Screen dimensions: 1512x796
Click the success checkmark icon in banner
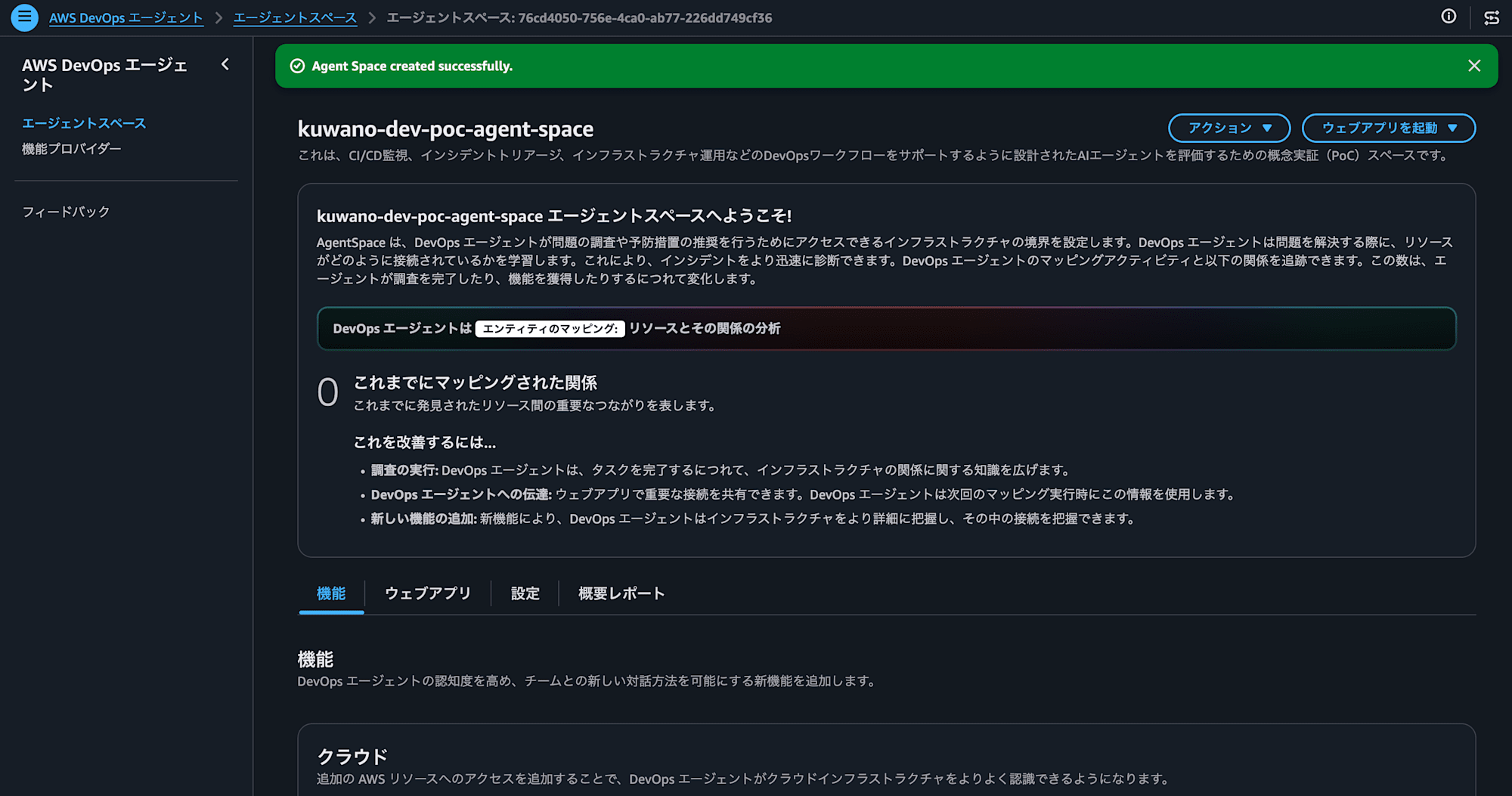(298, 67)
